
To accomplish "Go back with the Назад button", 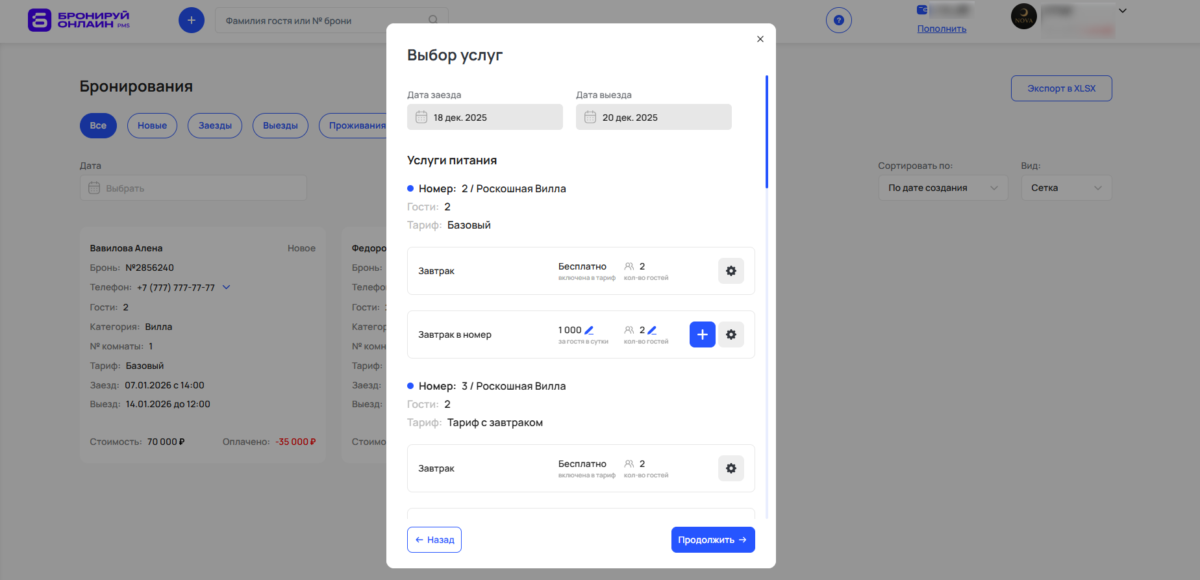I will 434,540.
